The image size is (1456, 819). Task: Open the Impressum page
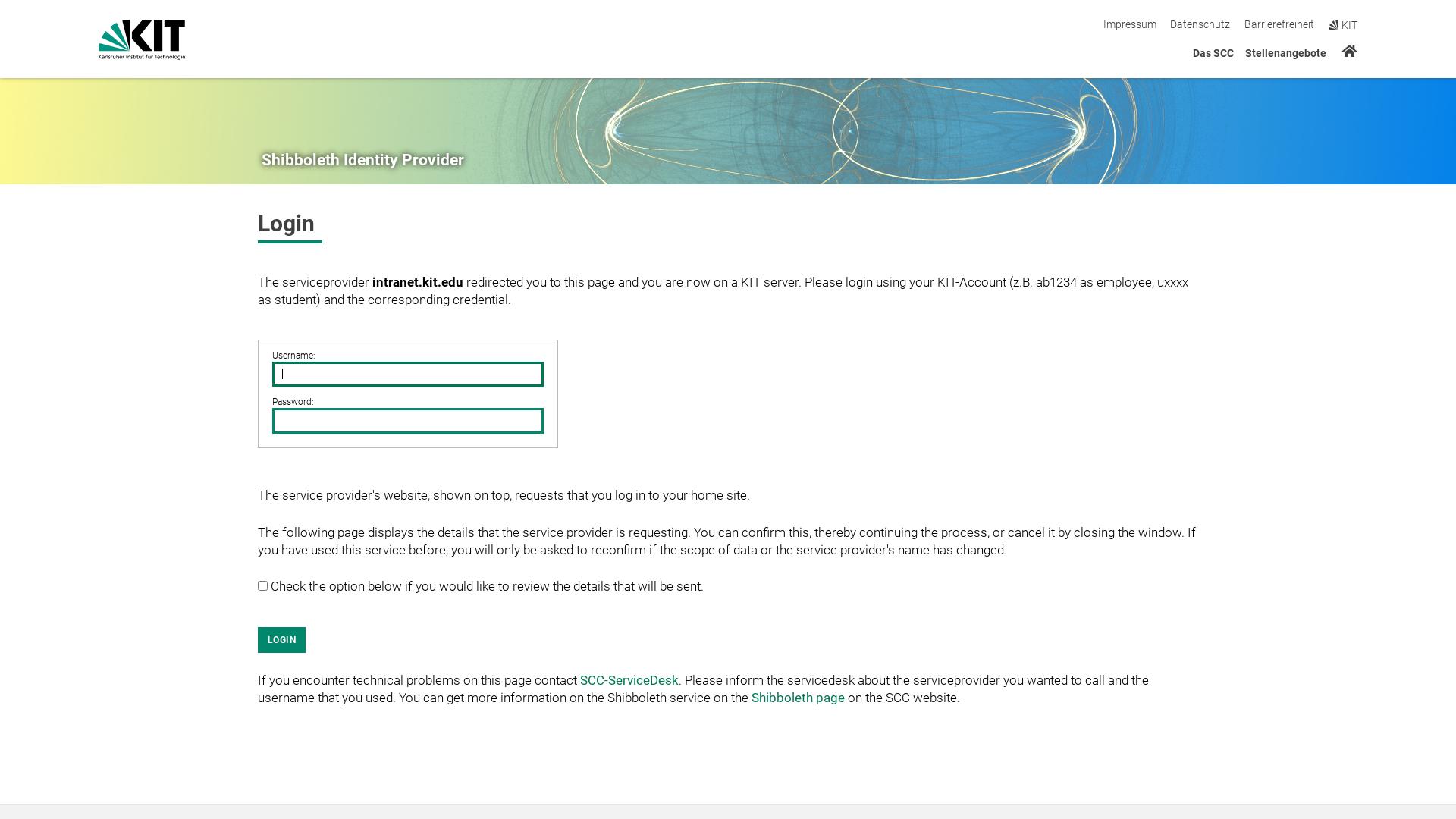coord(1129,24)
